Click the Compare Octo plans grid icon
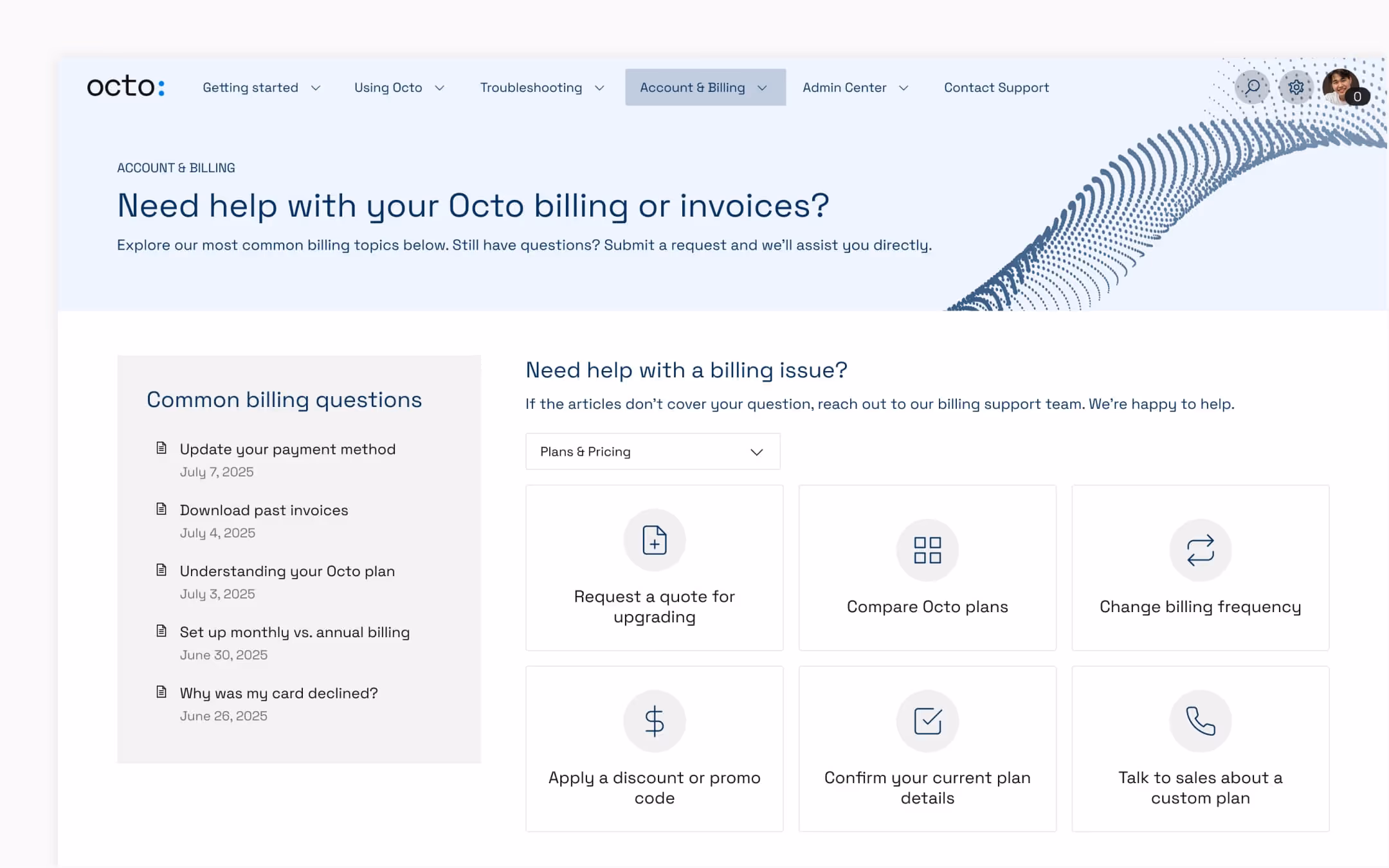The width and height of the screenshot is (1389, 868). [x=927, y=550]
